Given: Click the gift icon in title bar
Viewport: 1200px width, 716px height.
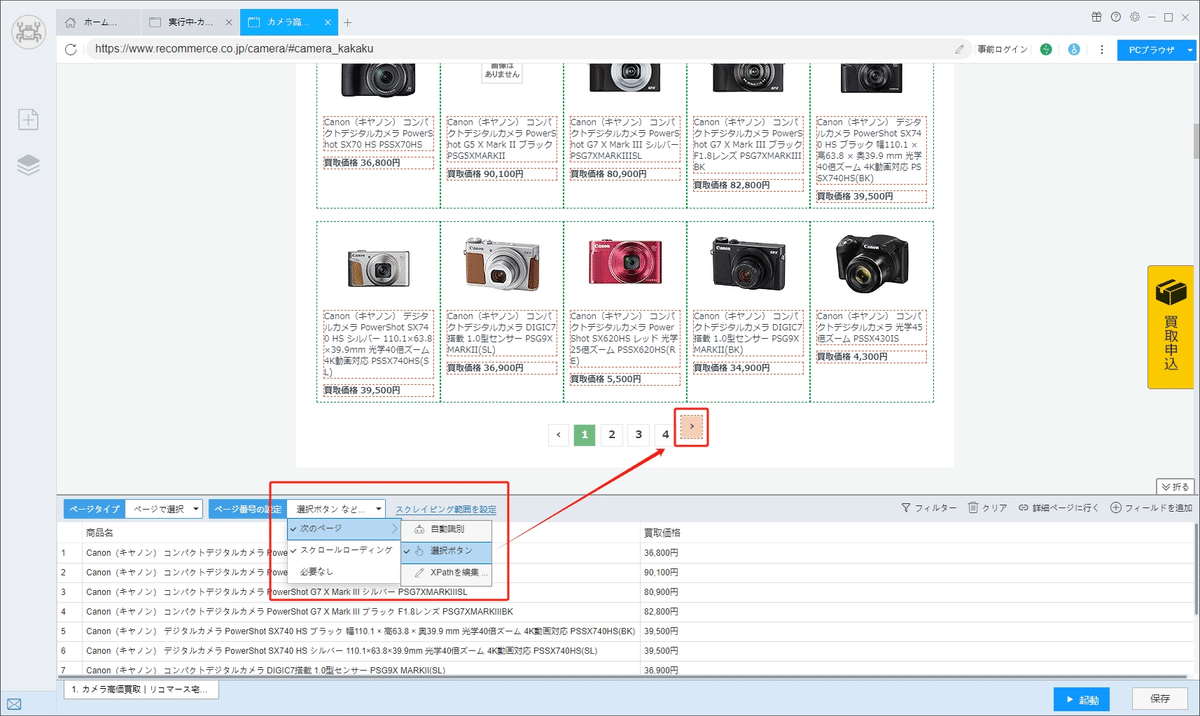Looking at the screenshot, I should point(1097,17).
